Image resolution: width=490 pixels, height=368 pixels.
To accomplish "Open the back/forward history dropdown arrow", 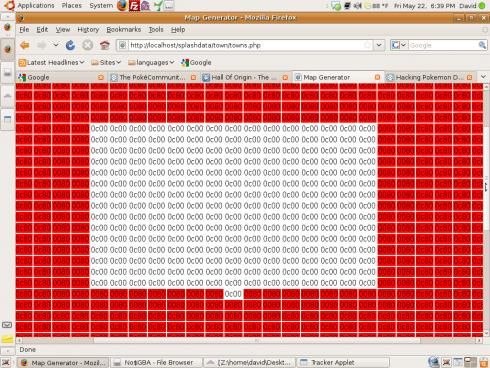I will pyautogui.click(x=56, y=45).
